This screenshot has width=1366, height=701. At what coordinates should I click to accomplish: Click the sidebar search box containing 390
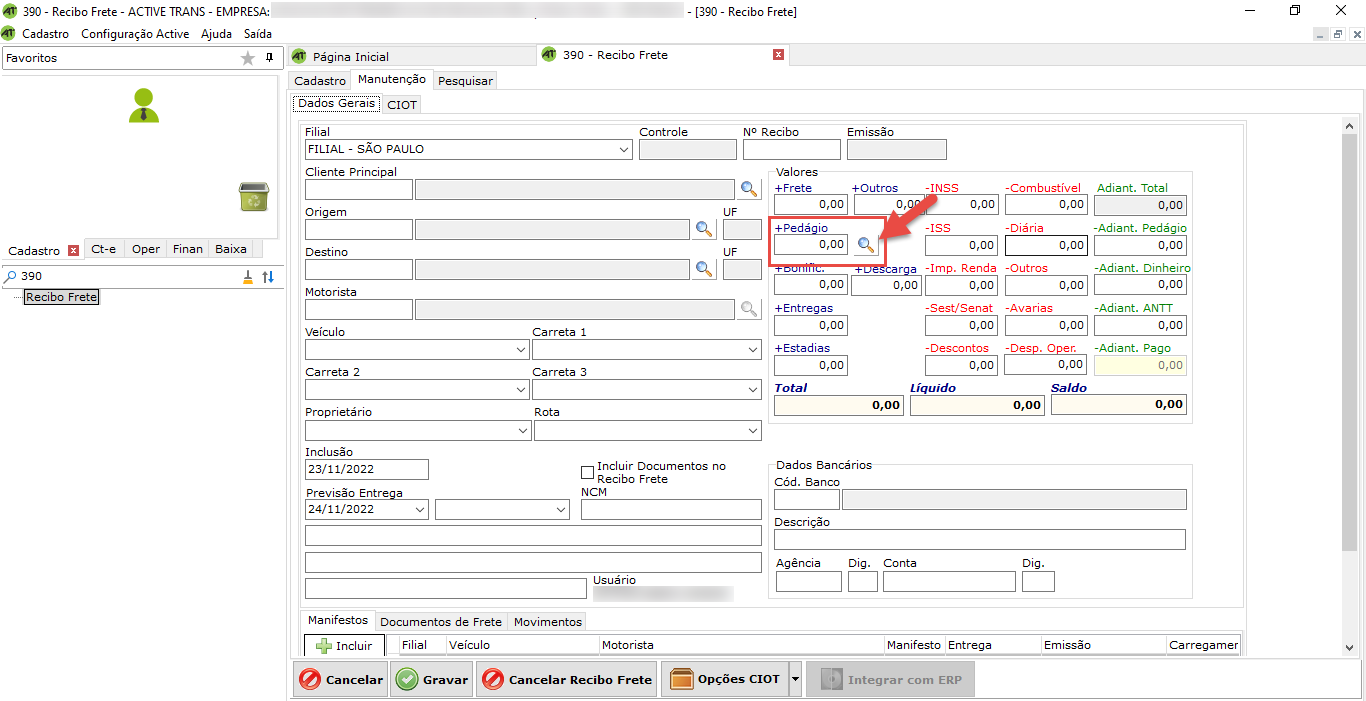click(x=120, y=277)
